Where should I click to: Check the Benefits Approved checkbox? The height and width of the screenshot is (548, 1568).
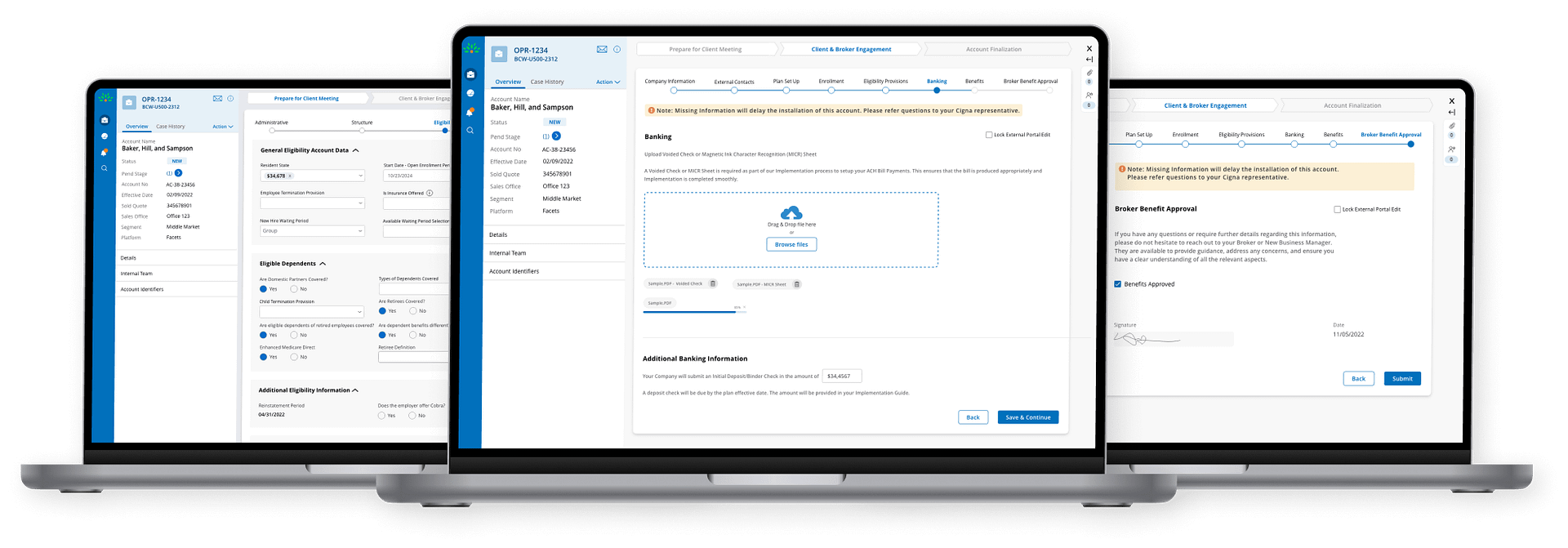(x=1118, y=284)
